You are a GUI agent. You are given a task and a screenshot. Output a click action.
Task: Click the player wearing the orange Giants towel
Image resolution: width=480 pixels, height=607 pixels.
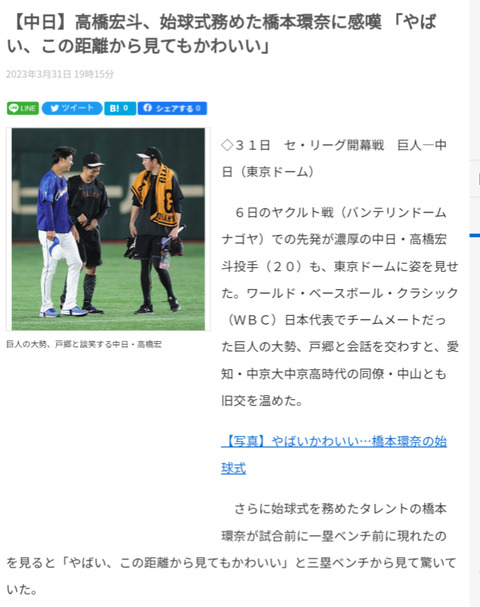coord(158,229)
